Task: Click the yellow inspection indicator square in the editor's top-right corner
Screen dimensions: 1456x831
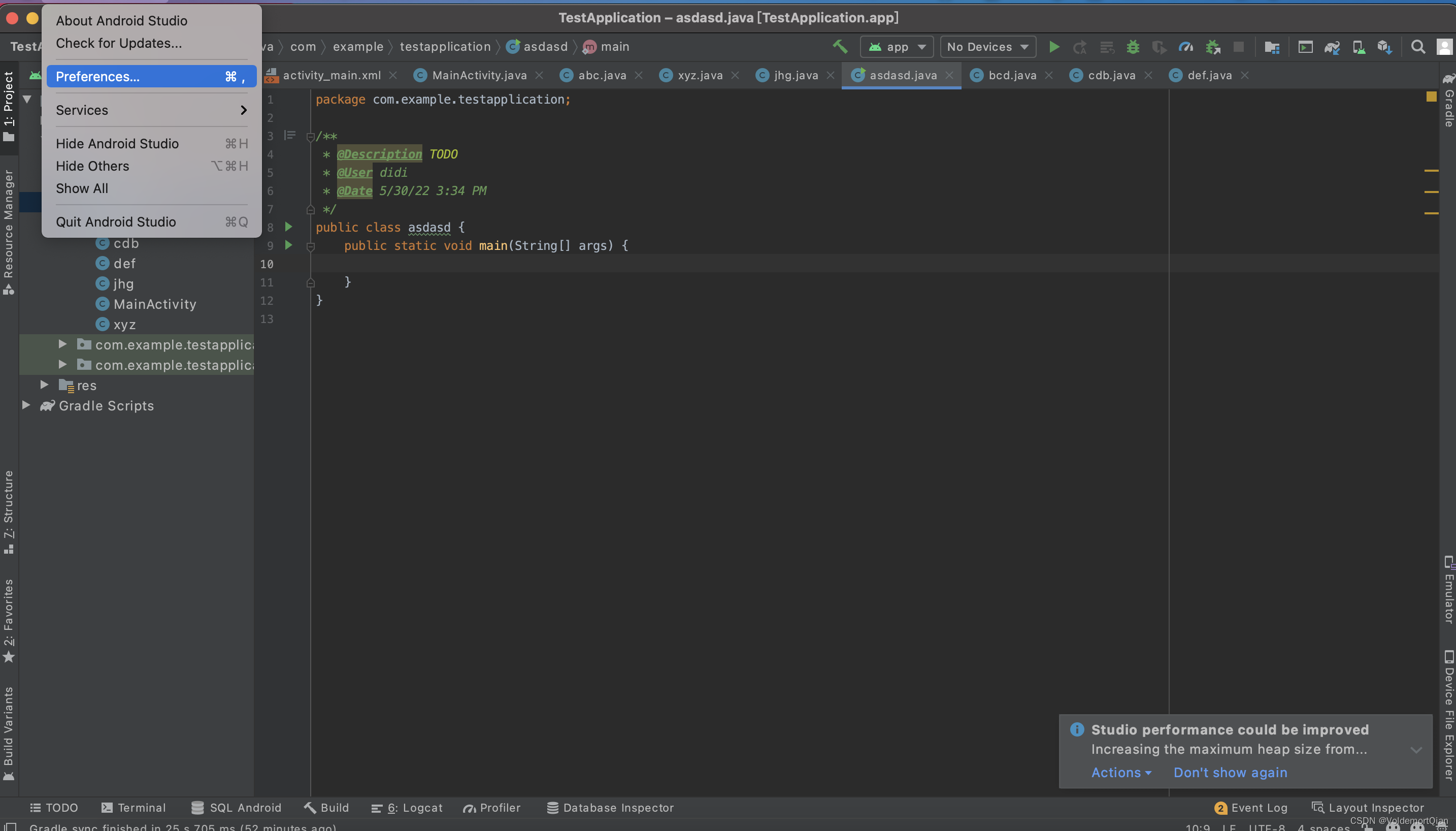Action: pyautogui.click(x=1431, y=97)
